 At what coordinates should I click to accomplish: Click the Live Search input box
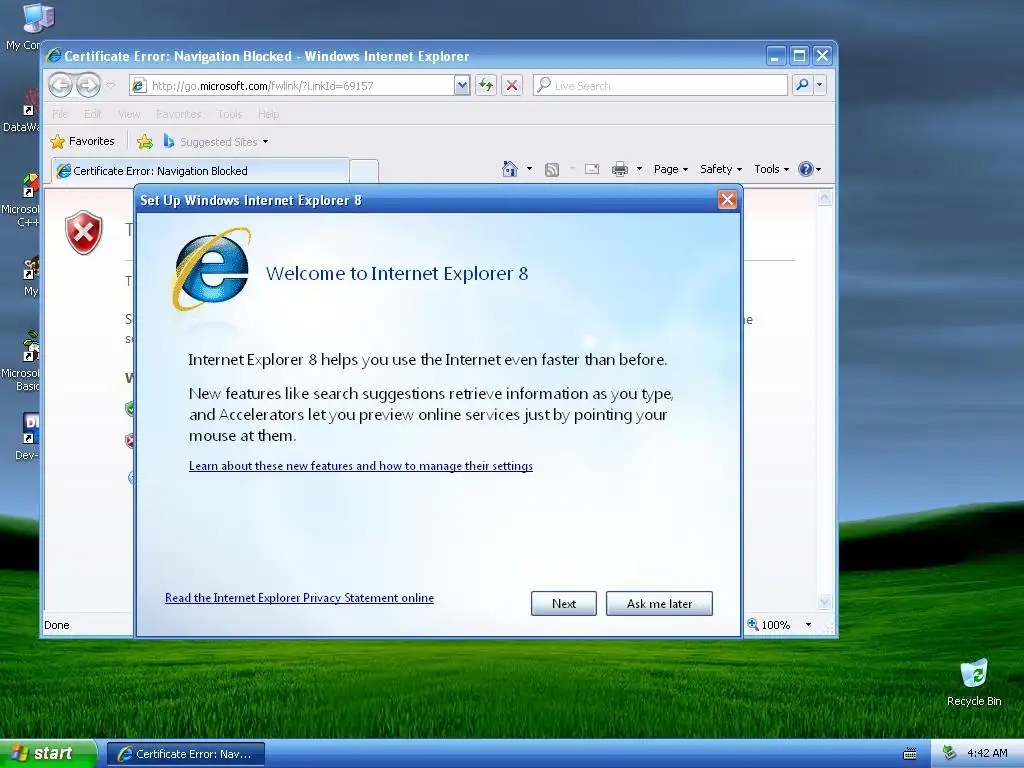[660, 86]
